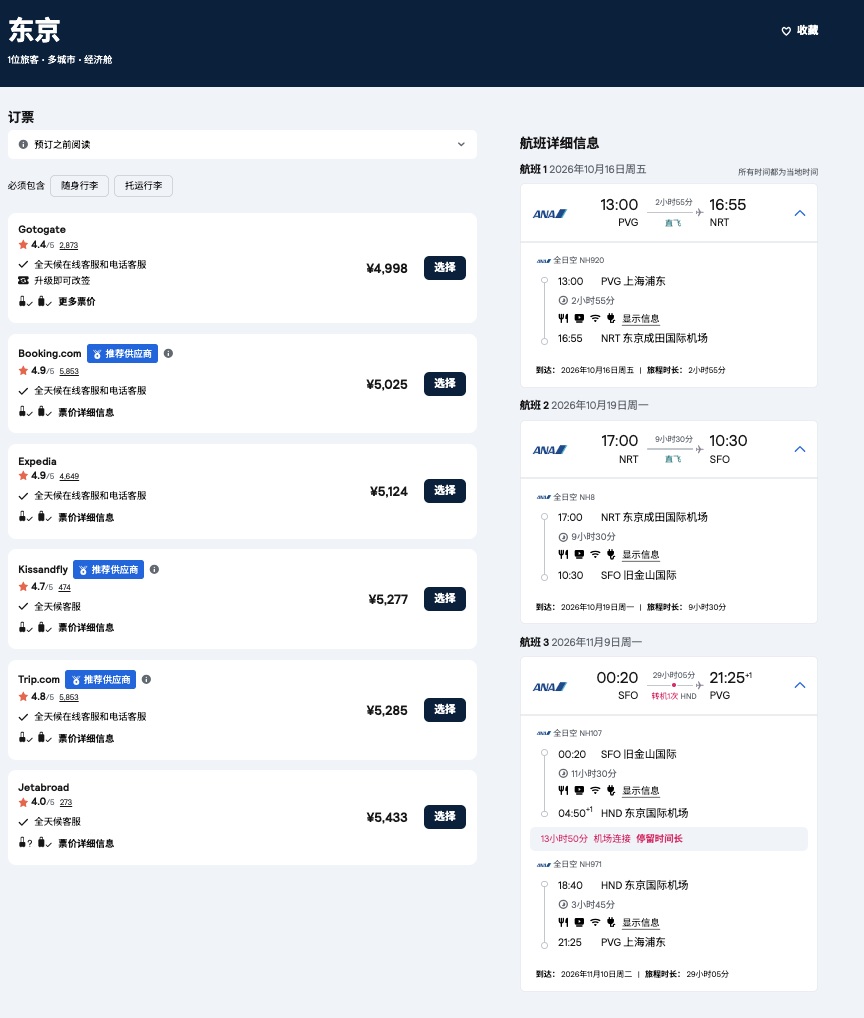Image resolution: width=864 pixels, height=1018 pixels.
Task: Expand the 预订之前阅读 section
Action: pyautogui.click(x=461, y=144)
